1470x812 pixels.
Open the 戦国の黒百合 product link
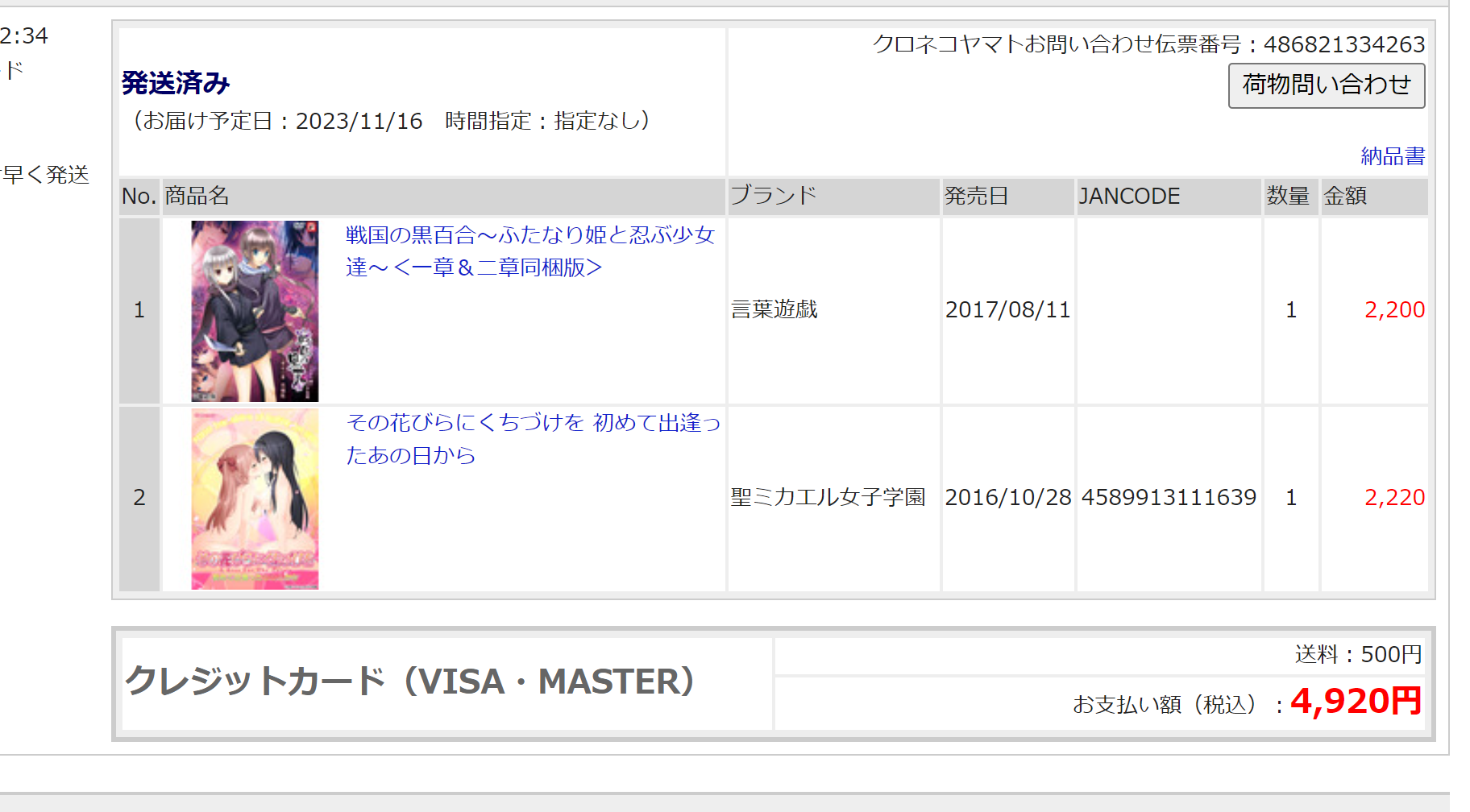529,251
